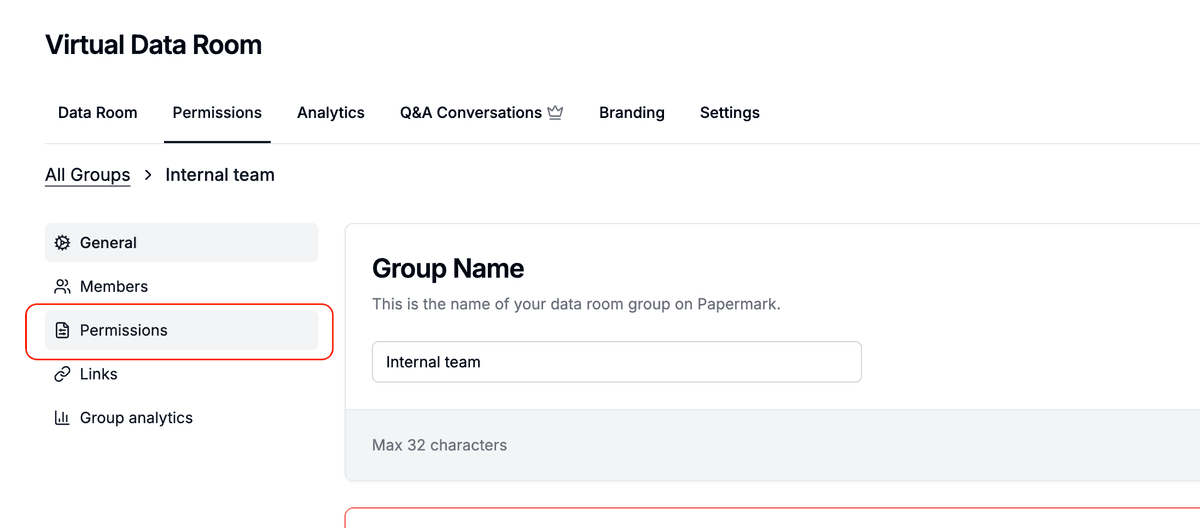Click the bar chart icon beside Group analytics
Screen dimensions: 1200x528
click(62, 418)
